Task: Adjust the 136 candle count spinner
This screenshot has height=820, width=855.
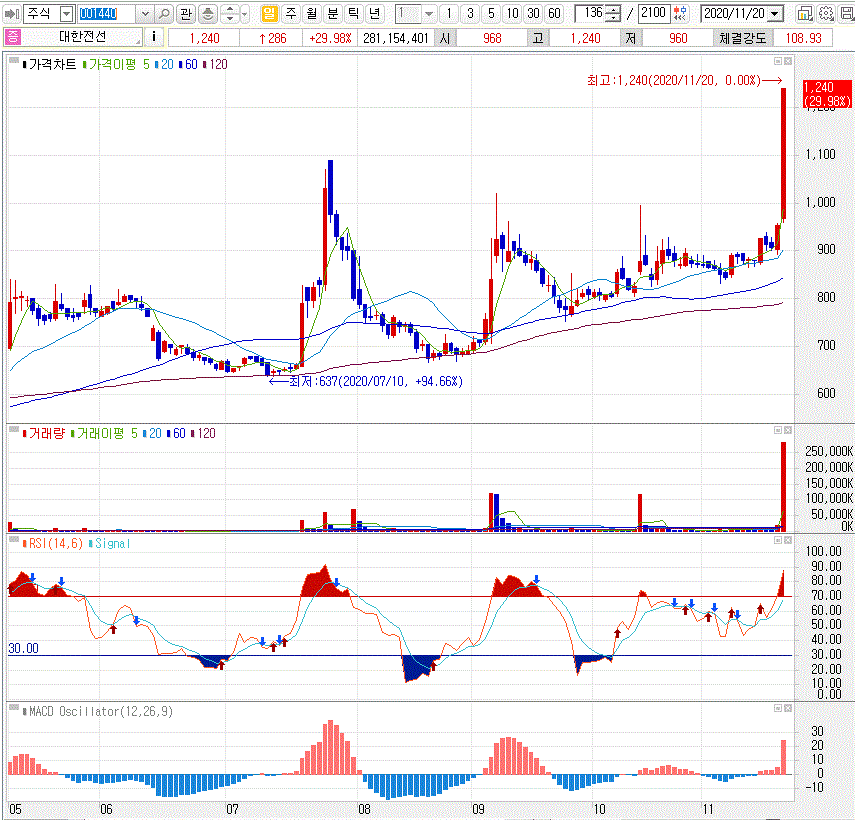Action: [613, 14]
